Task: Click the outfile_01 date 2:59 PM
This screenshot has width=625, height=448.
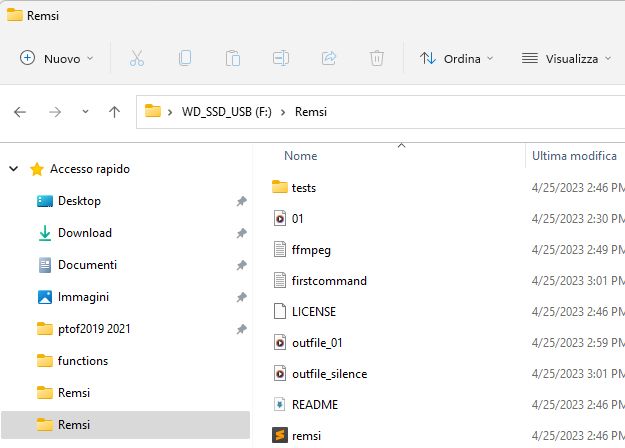Action: (578, 343)
